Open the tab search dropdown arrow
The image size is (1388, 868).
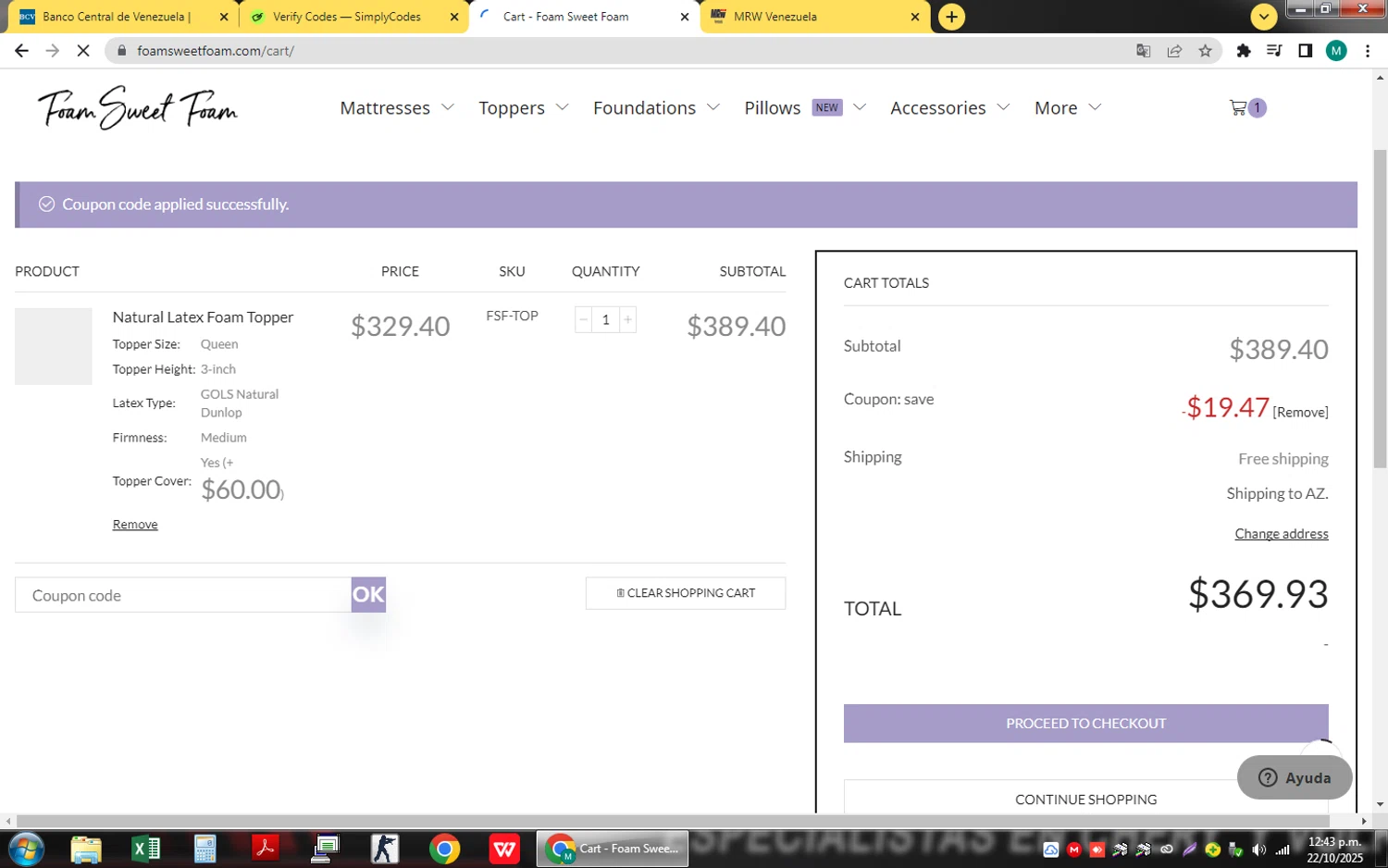point(1263,17)
